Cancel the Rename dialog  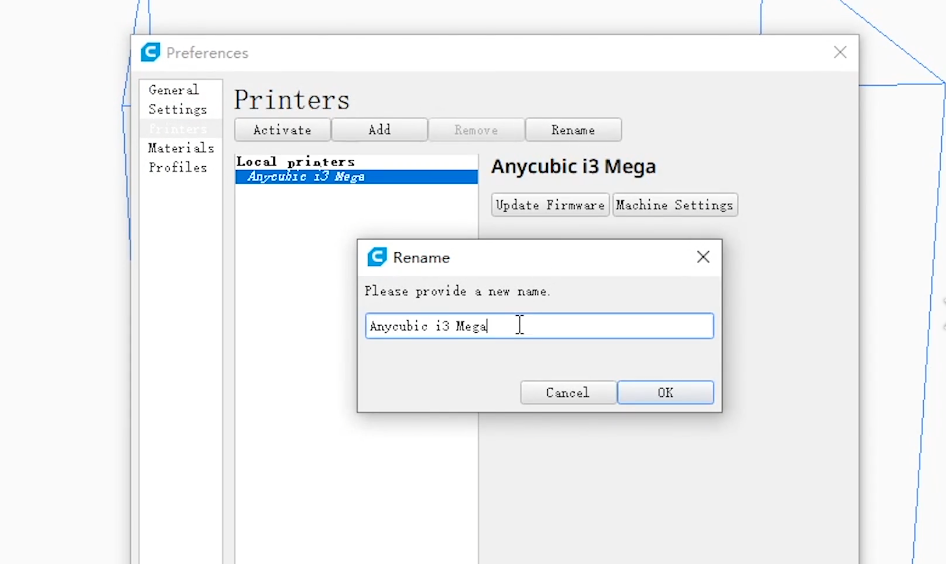tap(568, 393)
